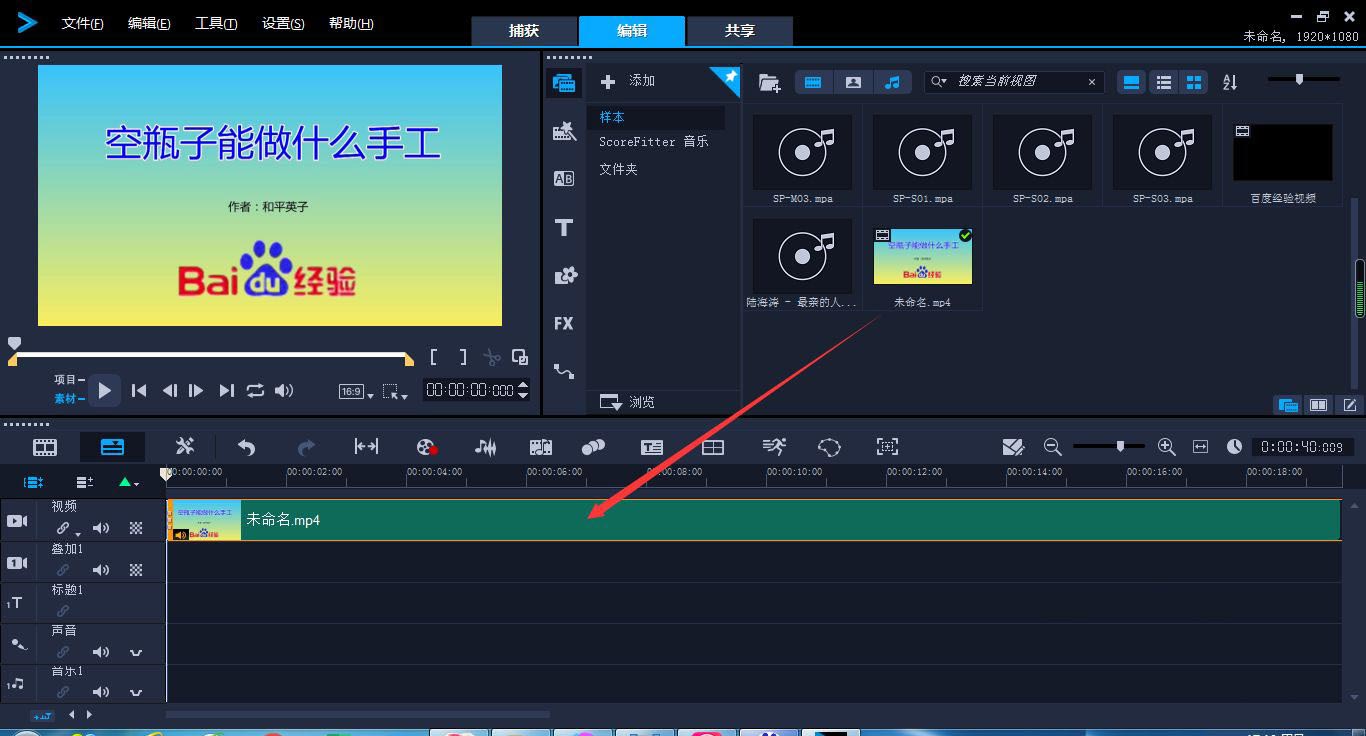Screen dimensions: 1366x736
Task: Zoom out the timeline with magnifier minus
Action: pos(1052,447)
